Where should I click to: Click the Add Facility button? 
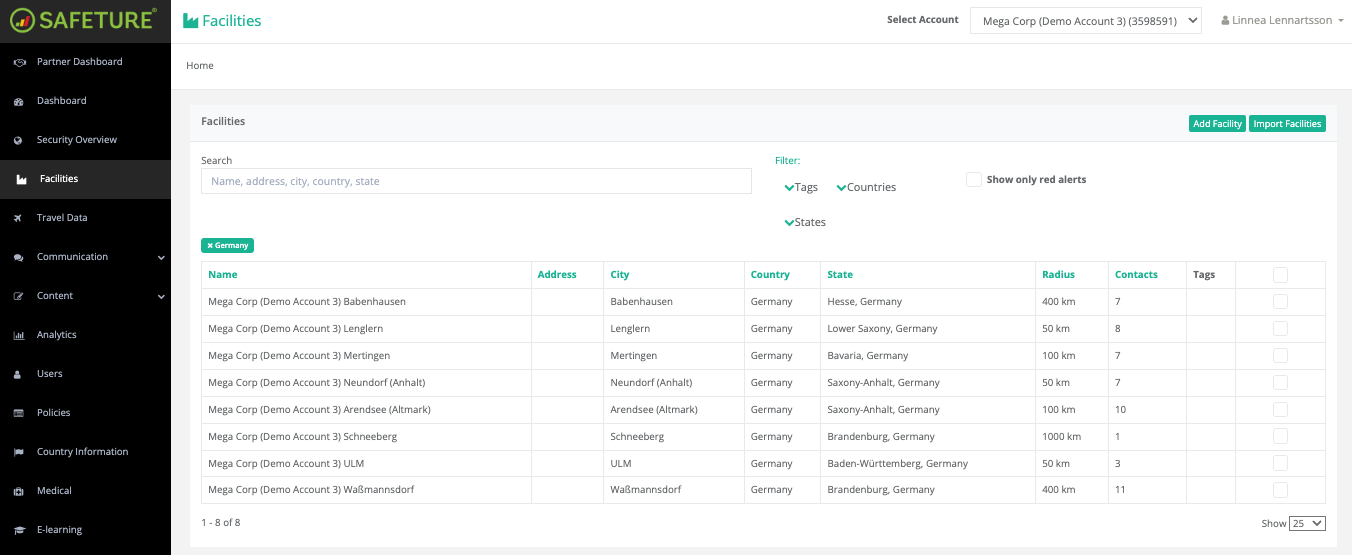[1217, 124]
